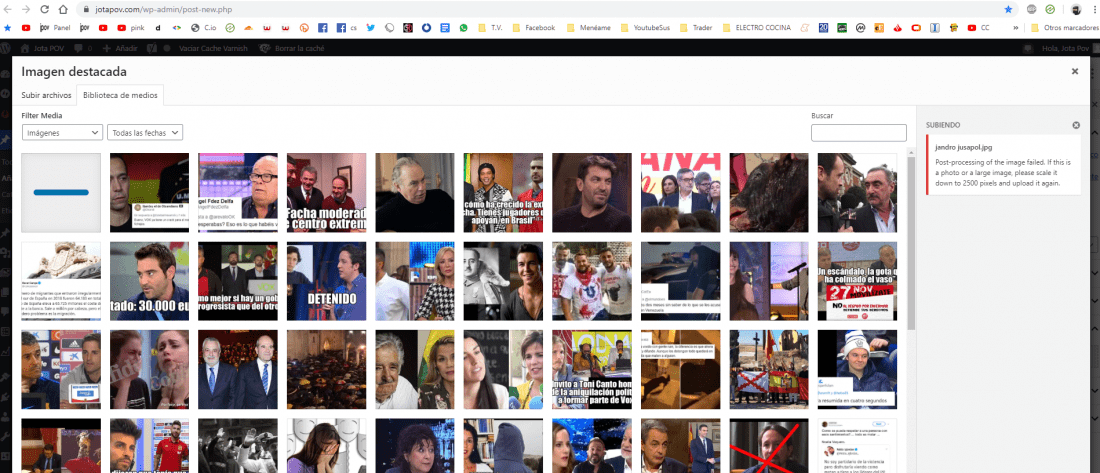Viewport: 1100px width, 473px height.
Task: Open the C.io bookmark
Action: pyautogui.click(x=203, y=28)
